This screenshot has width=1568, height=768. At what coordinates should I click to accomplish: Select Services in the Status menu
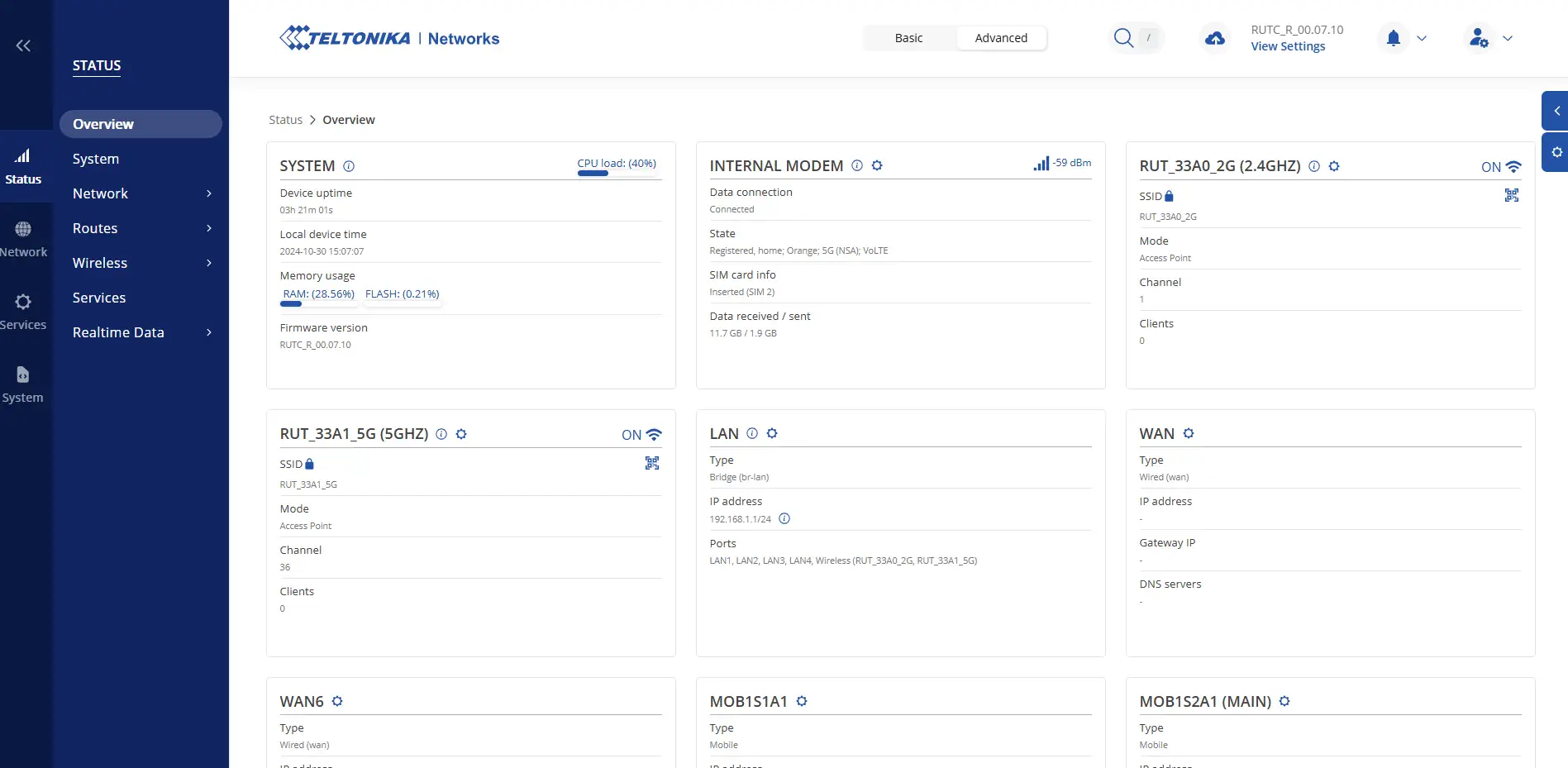tap(99, 298)
